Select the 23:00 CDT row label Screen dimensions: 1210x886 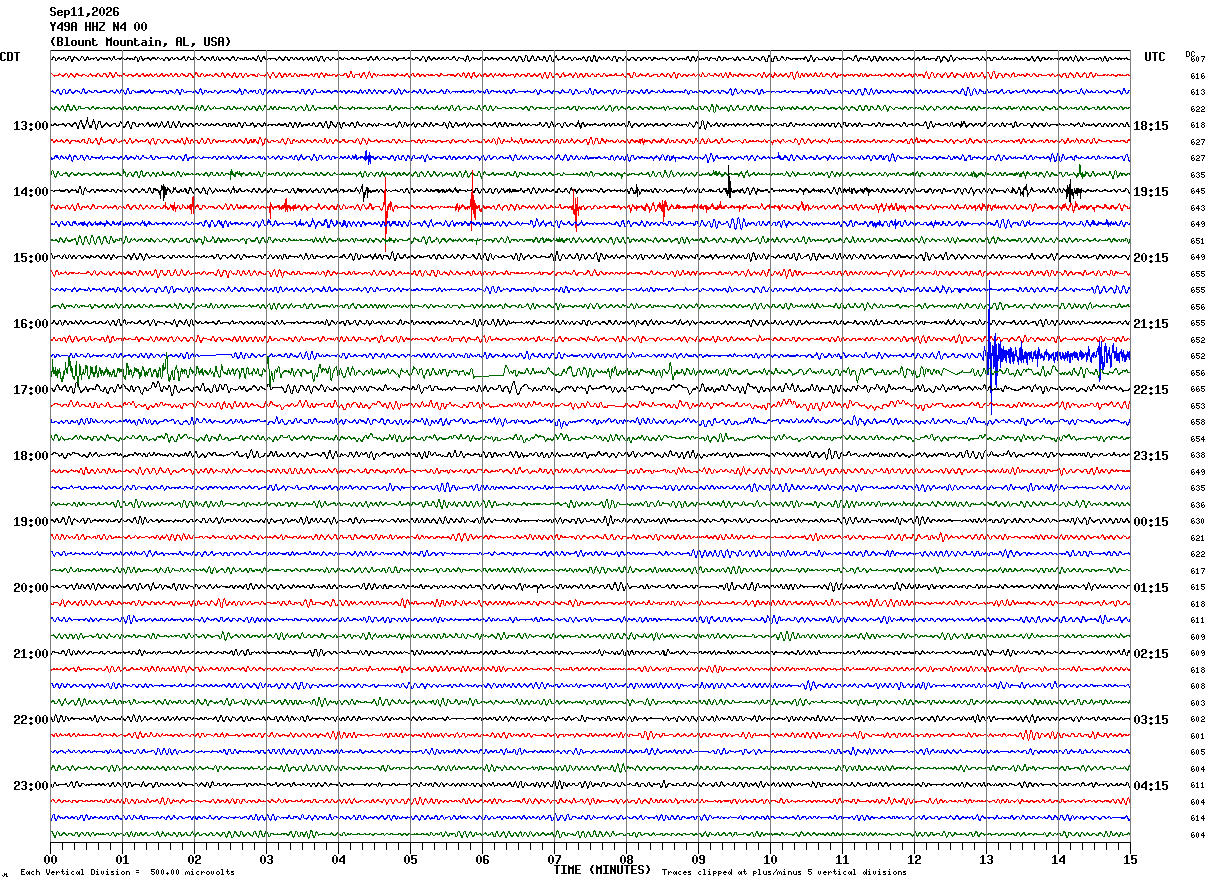tap(30, 786)
